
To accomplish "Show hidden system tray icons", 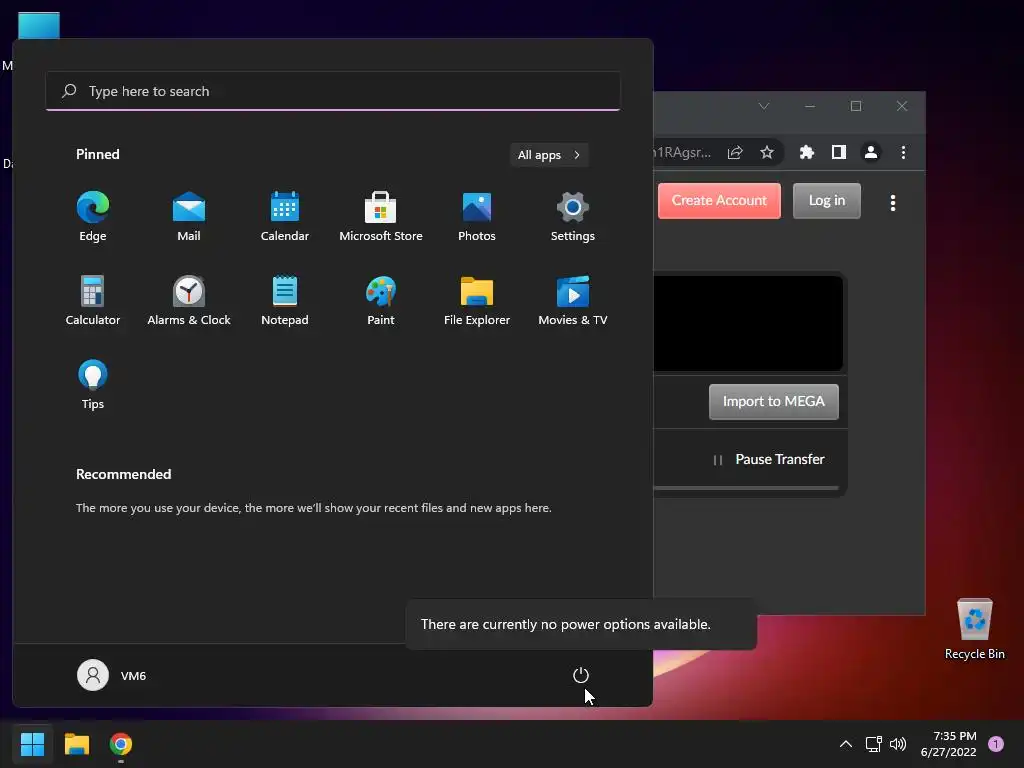I will [x=846, y=744].
